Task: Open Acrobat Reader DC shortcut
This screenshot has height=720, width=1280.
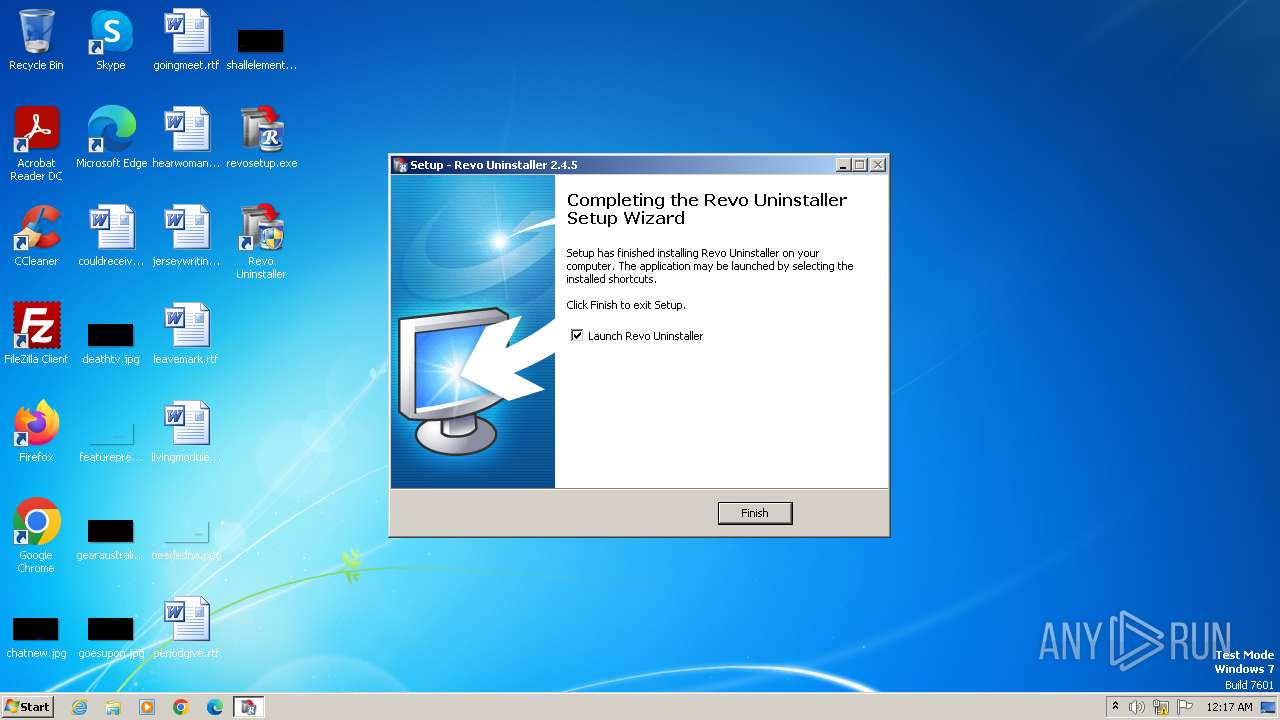Action: [x=36, y=143]
